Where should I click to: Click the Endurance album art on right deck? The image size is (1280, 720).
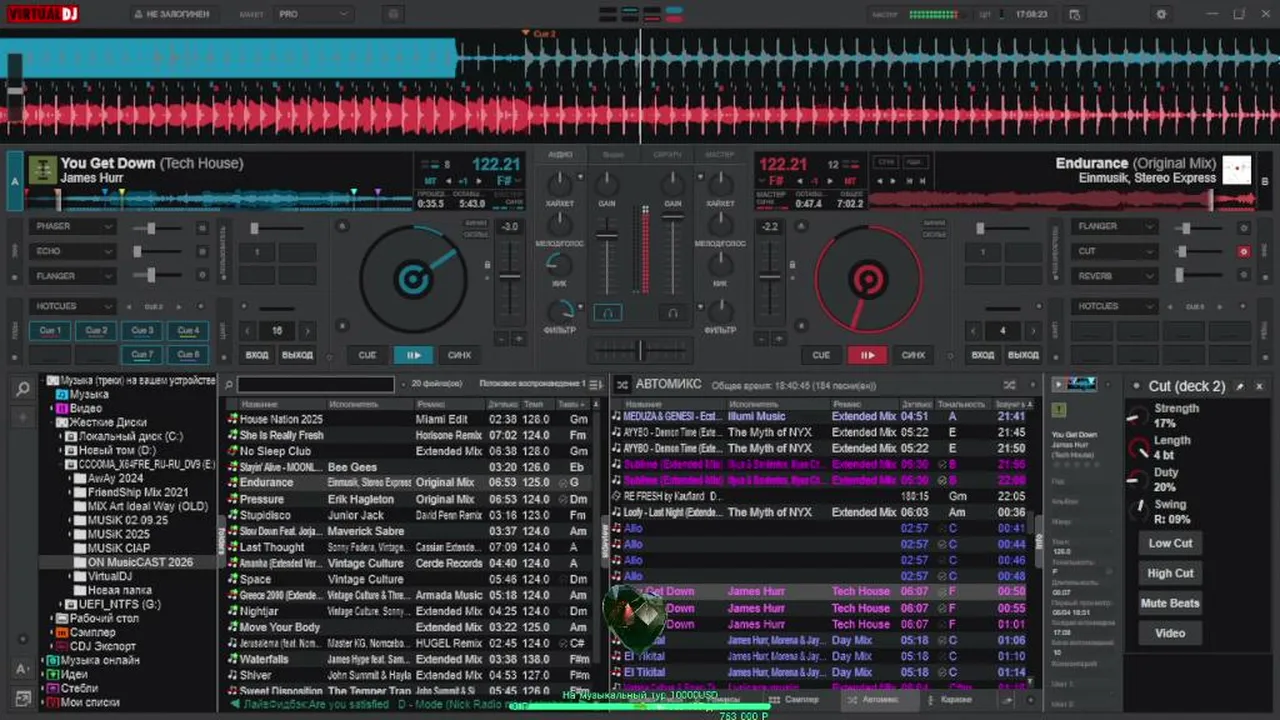tap(1237, 169)
